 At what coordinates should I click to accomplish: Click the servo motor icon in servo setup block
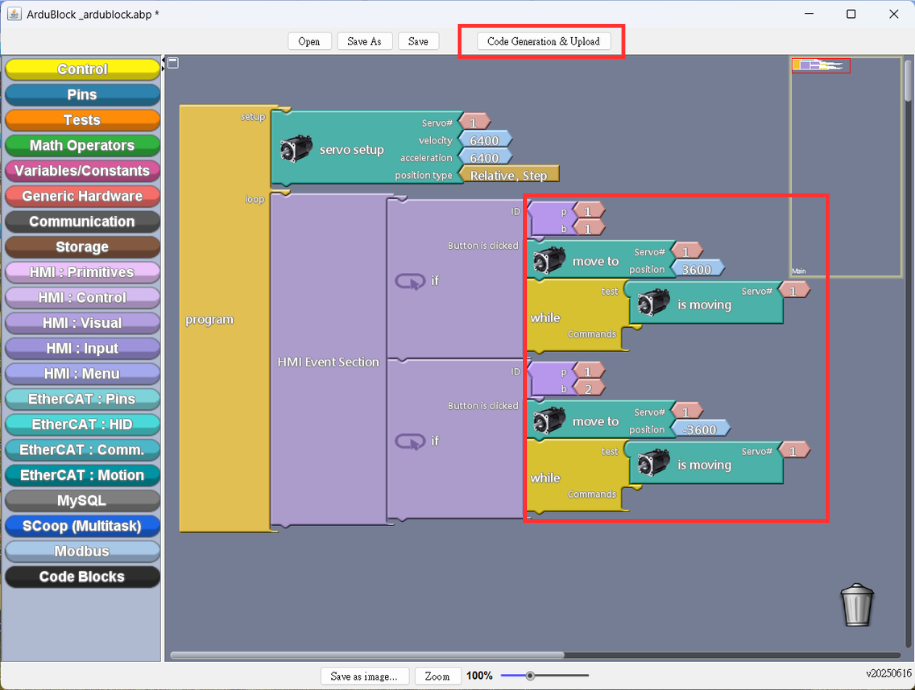[296, 148]
